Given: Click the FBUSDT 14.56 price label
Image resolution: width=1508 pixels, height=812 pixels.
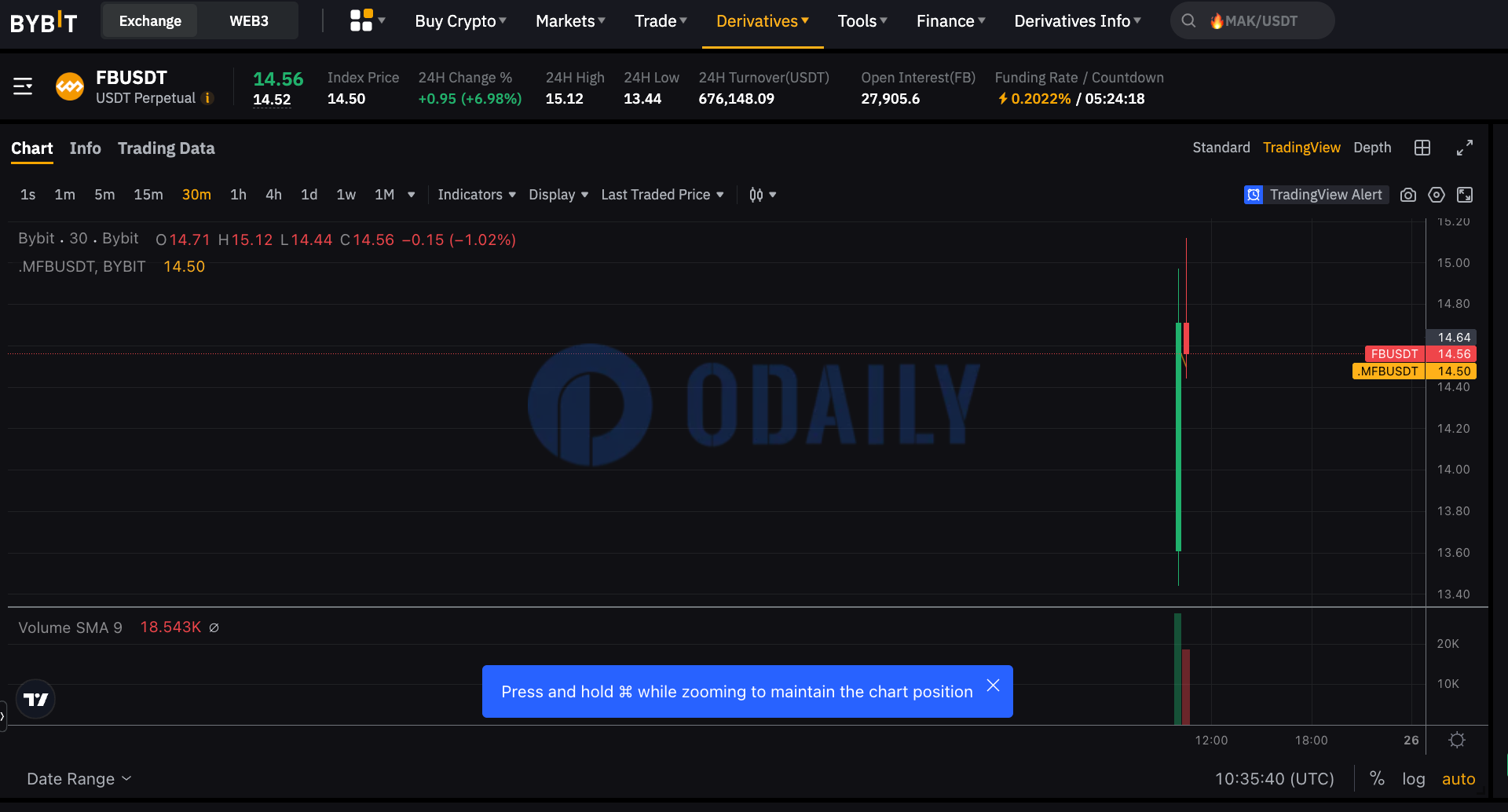Looking at the screenshot, I should pos(1421,354).
